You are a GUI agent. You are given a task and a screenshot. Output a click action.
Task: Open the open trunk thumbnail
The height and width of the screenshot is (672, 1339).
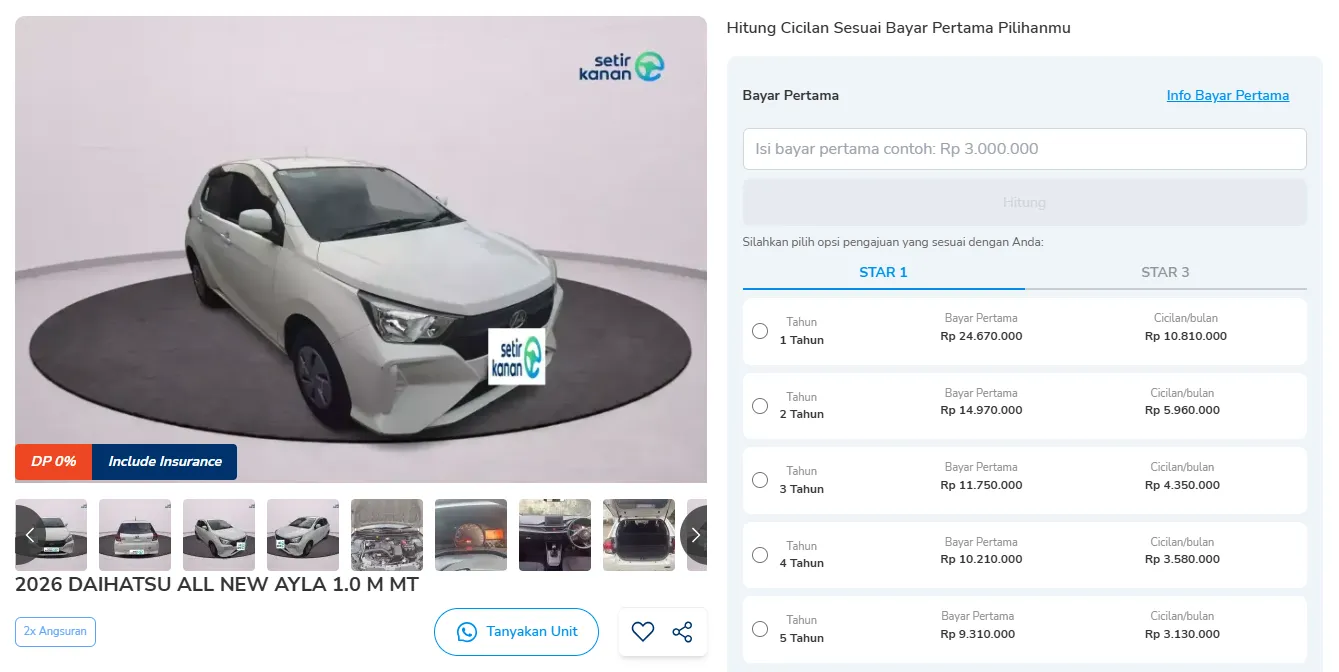639,535
